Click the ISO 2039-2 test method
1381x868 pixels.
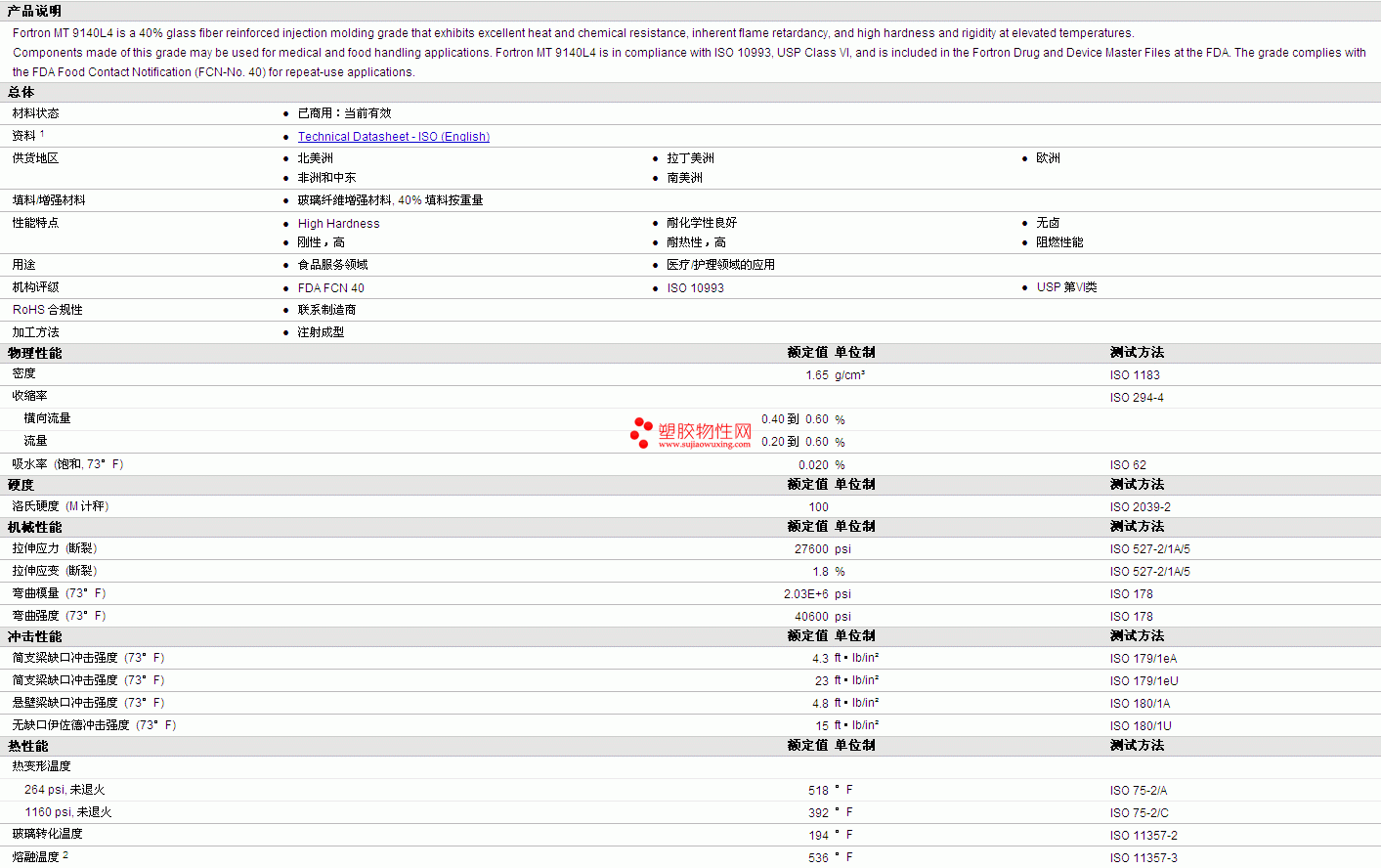click(1140, 507)
